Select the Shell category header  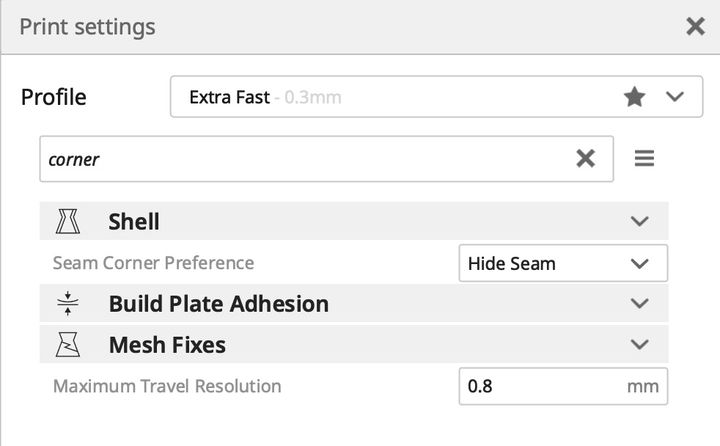point(134,221)
